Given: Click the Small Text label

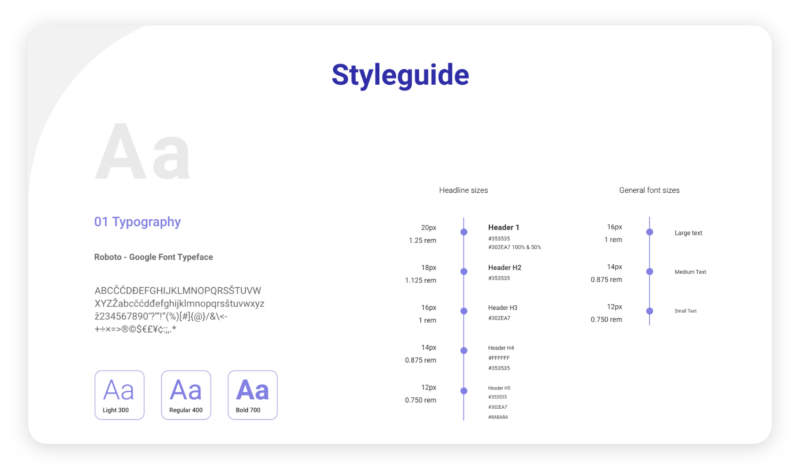Looking at the screenshot, I should [685, 311].
